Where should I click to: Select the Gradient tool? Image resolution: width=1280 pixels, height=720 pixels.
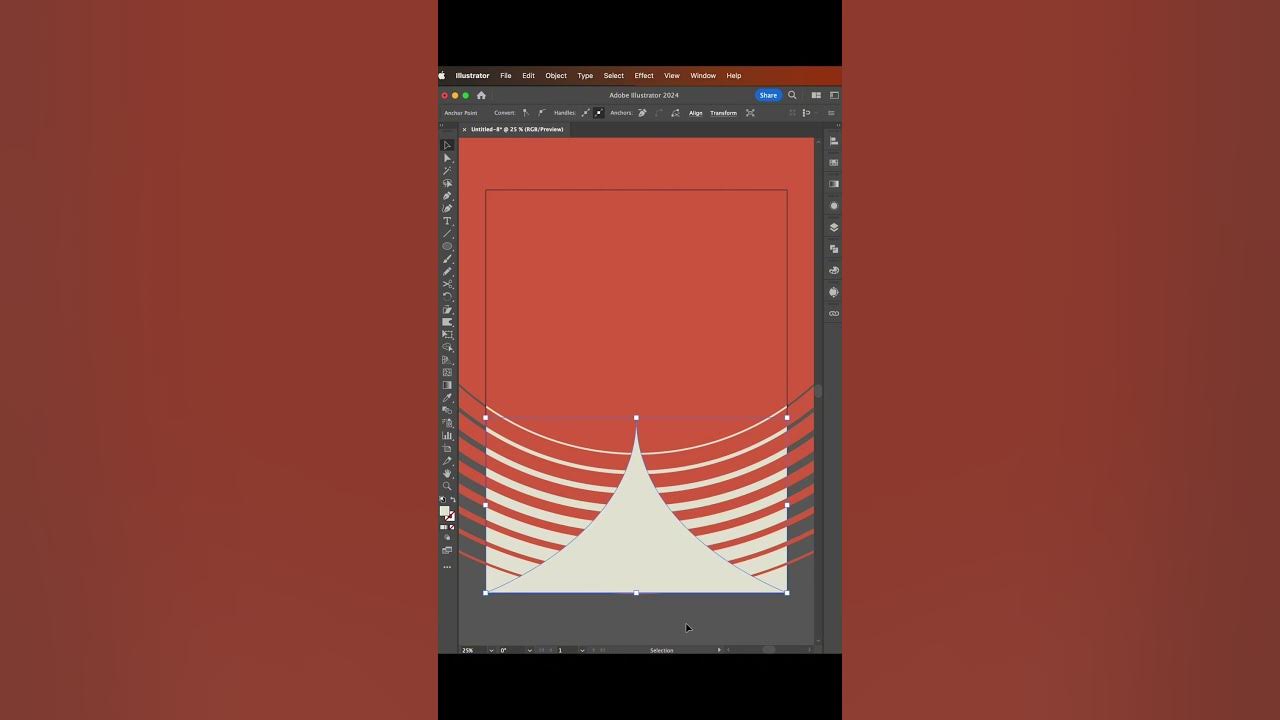point(447,385)
